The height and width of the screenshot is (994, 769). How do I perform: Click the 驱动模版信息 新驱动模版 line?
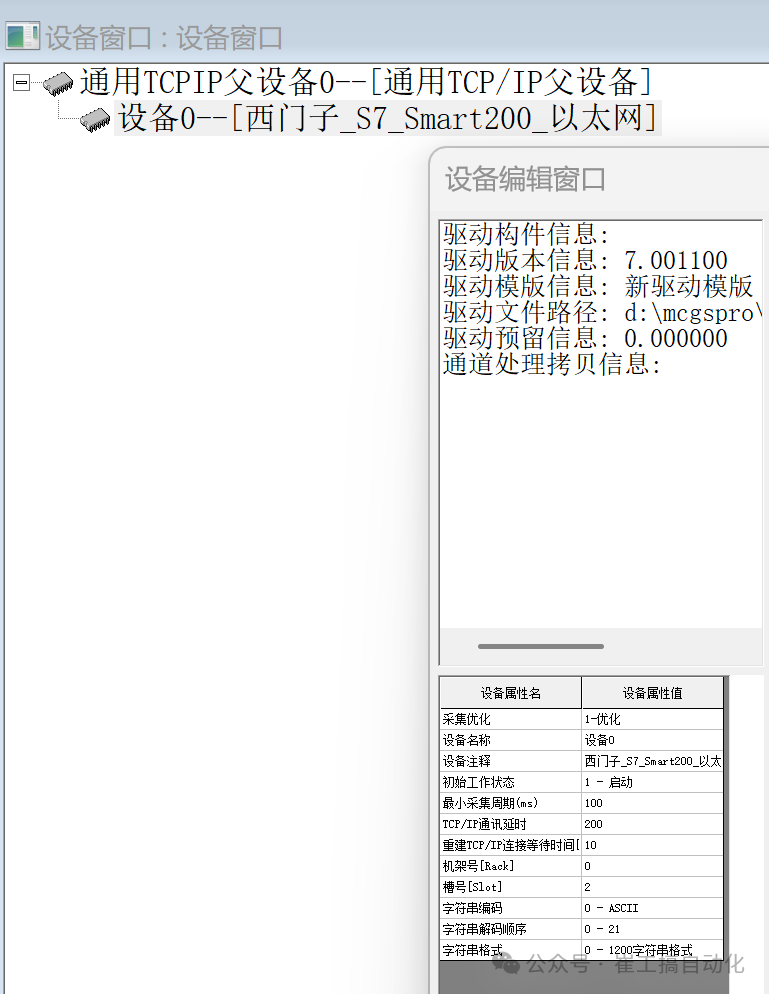click(598, 286)
